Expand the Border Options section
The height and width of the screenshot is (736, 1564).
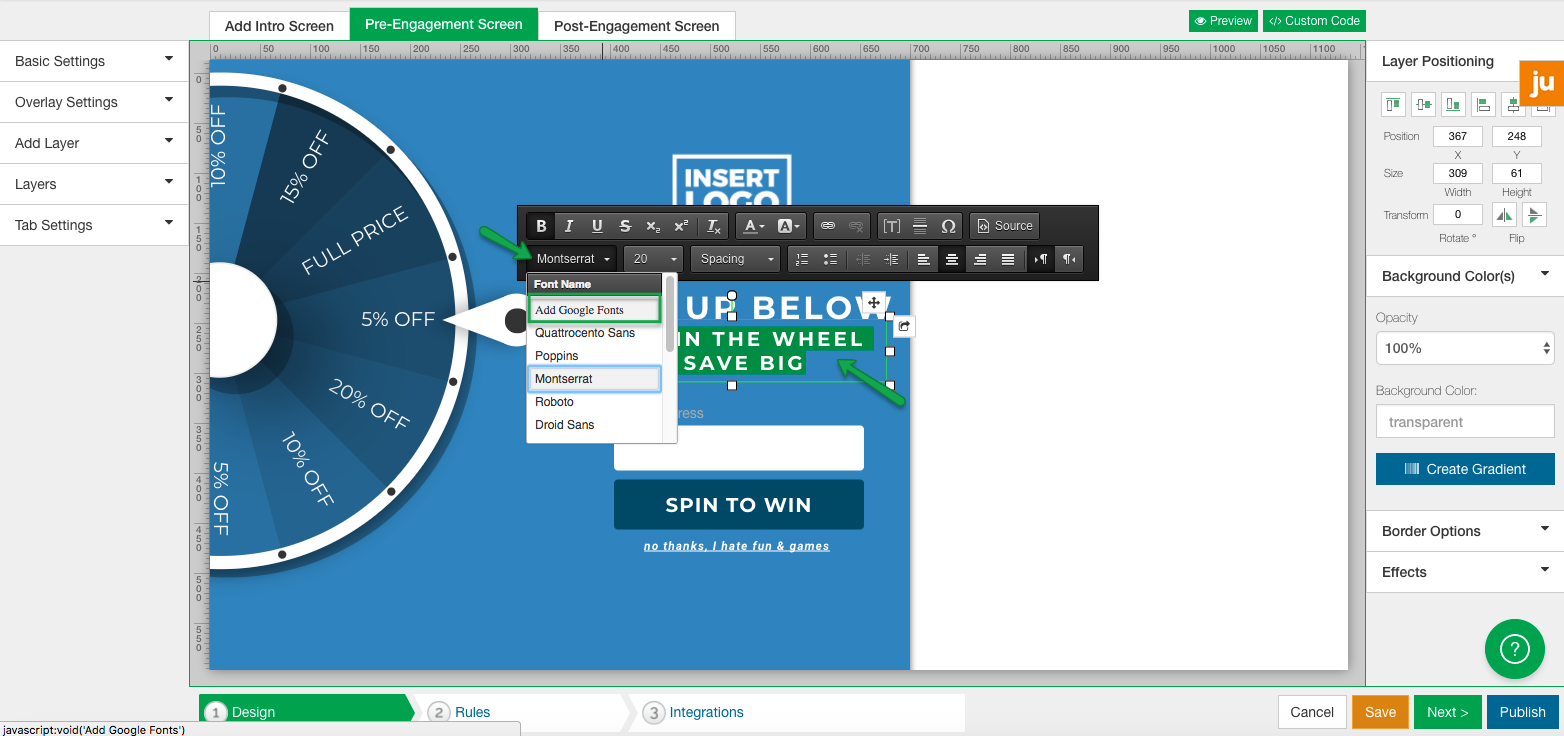[x=1464, y=531]
